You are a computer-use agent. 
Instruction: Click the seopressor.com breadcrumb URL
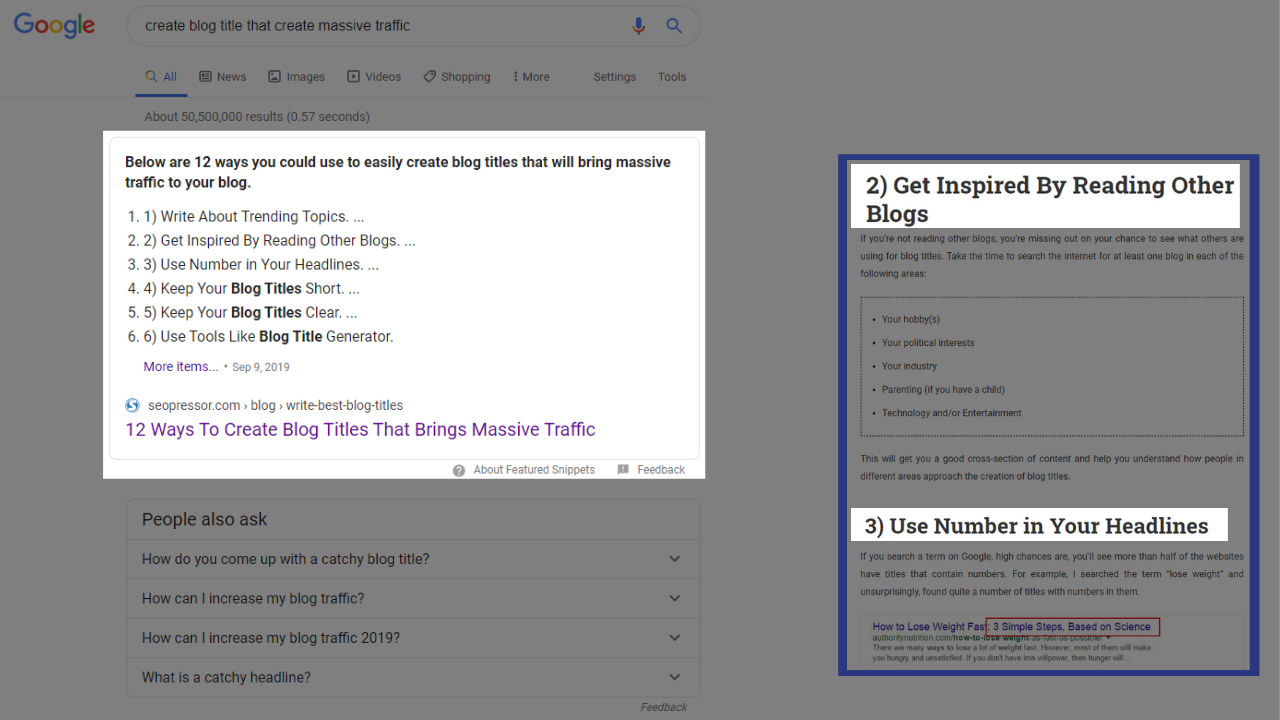tap(275, 405)
